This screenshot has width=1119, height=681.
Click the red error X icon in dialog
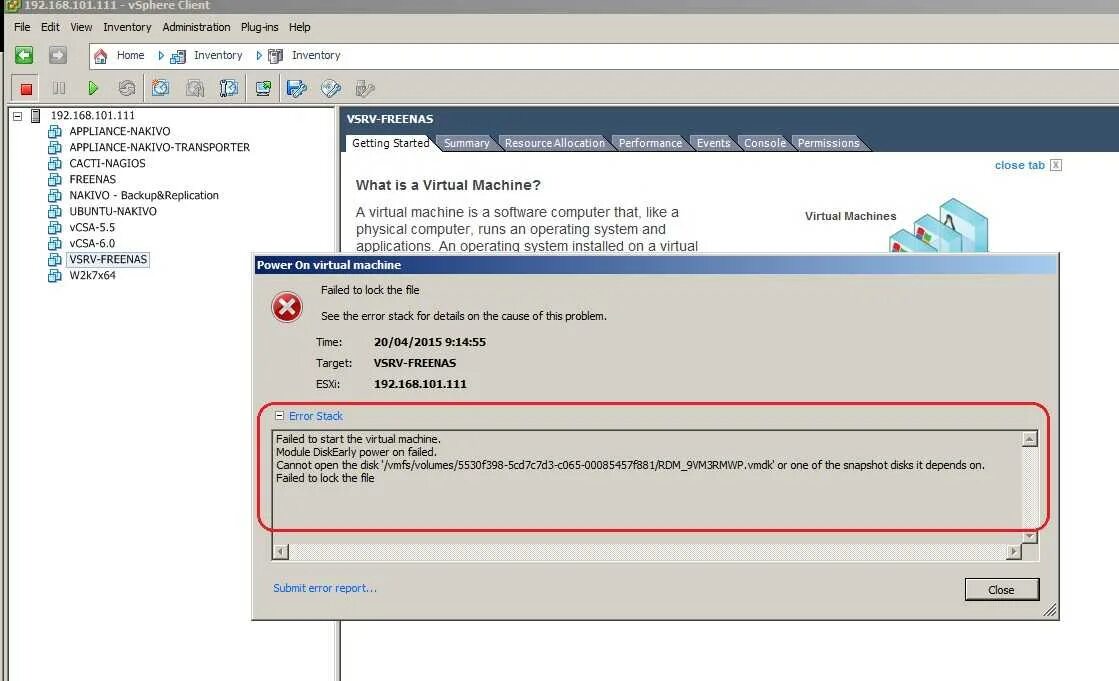[x=287, y=308]
